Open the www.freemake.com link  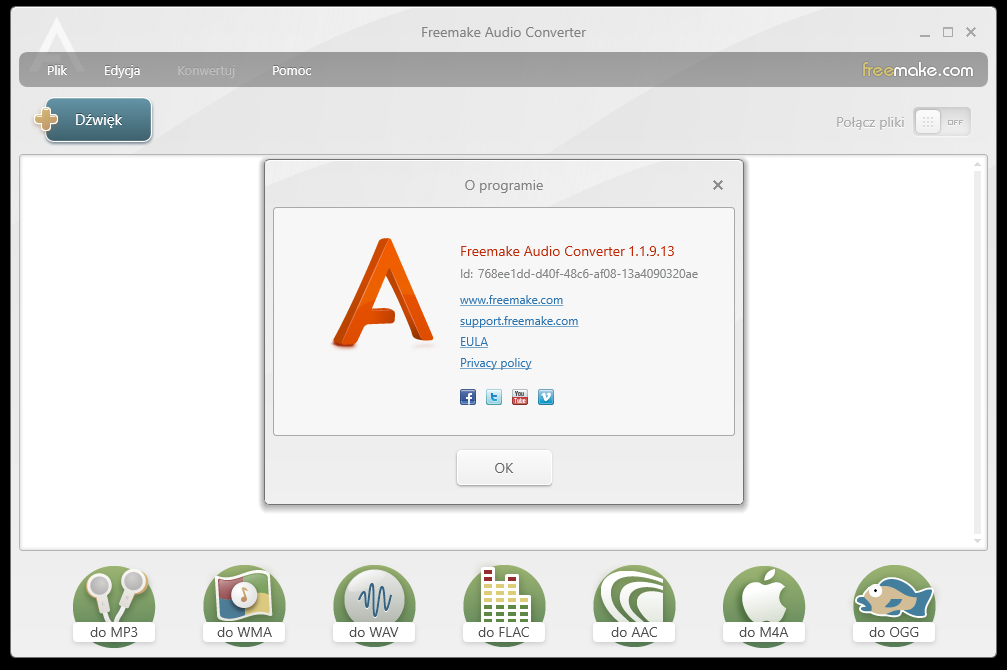511,300
